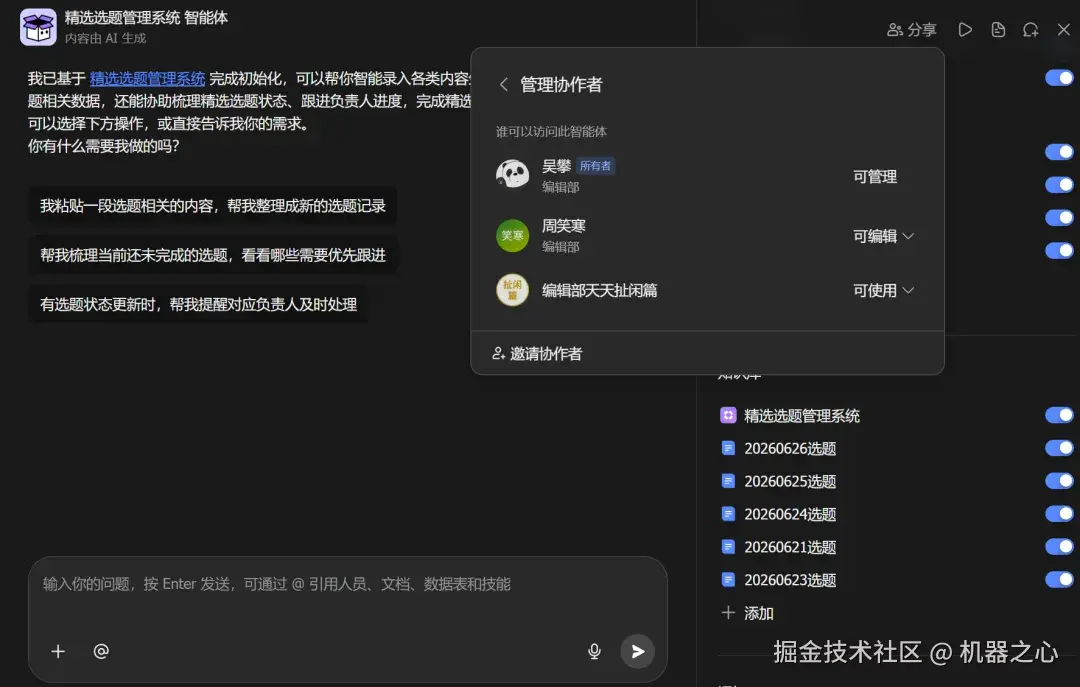
Task: Open the 20260625选题 knowledge item
Action: [x=790, y=481]
